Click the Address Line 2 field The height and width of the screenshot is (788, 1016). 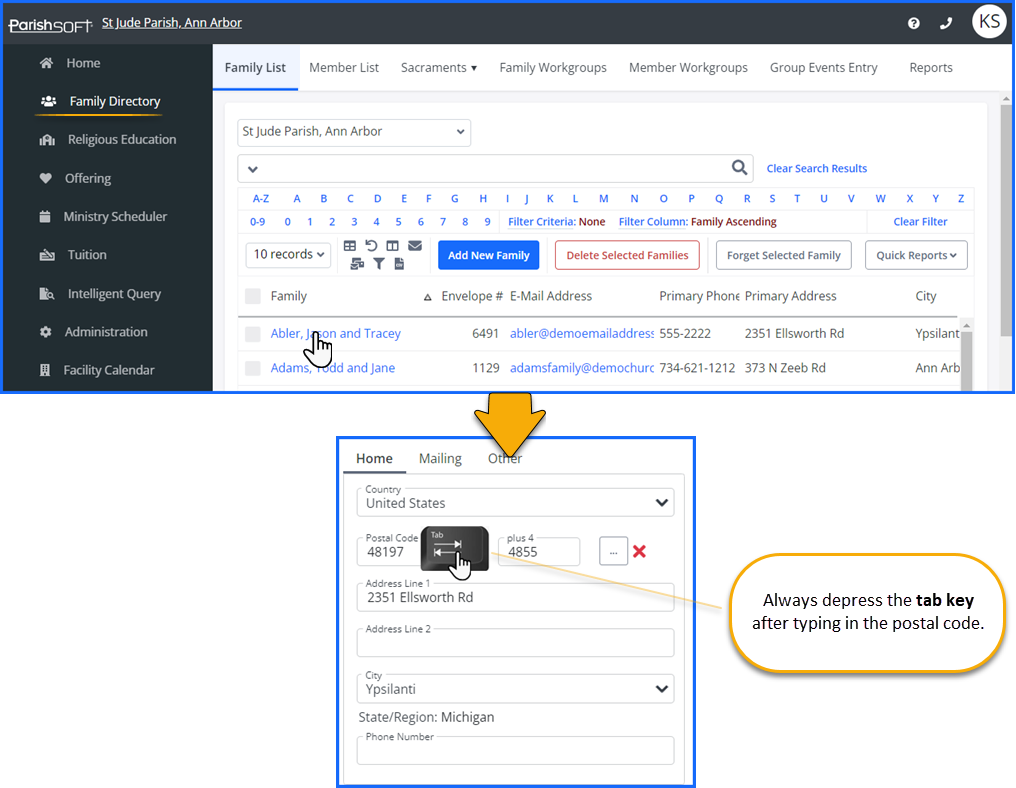[x=515, y=643]
